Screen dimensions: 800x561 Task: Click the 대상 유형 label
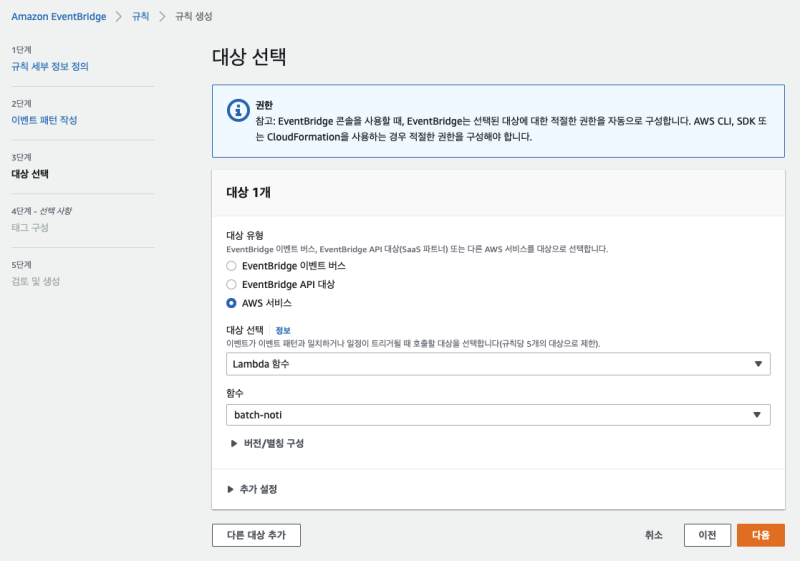[245, 235]
